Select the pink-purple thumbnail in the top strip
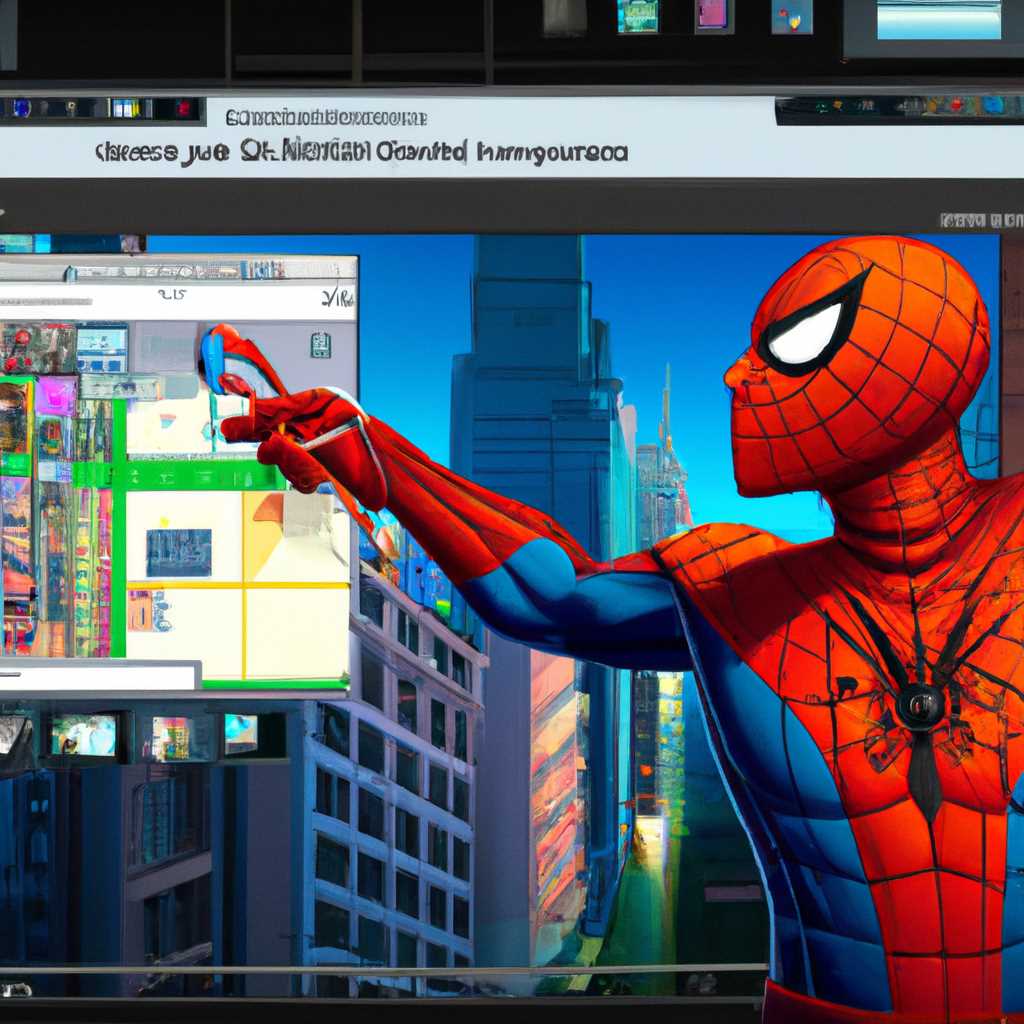Image resolution: width=1024 pixels, height=1024 pixels. tap(712, 15)
